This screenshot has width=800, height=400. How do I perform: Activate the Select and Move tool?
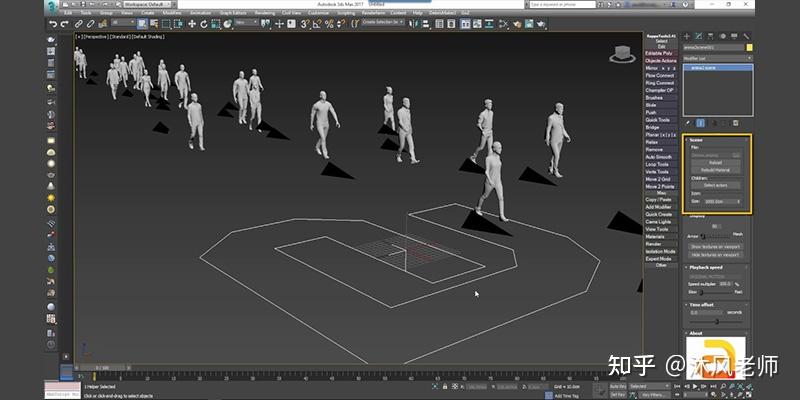pyautogui.click(x=192, y=23)
